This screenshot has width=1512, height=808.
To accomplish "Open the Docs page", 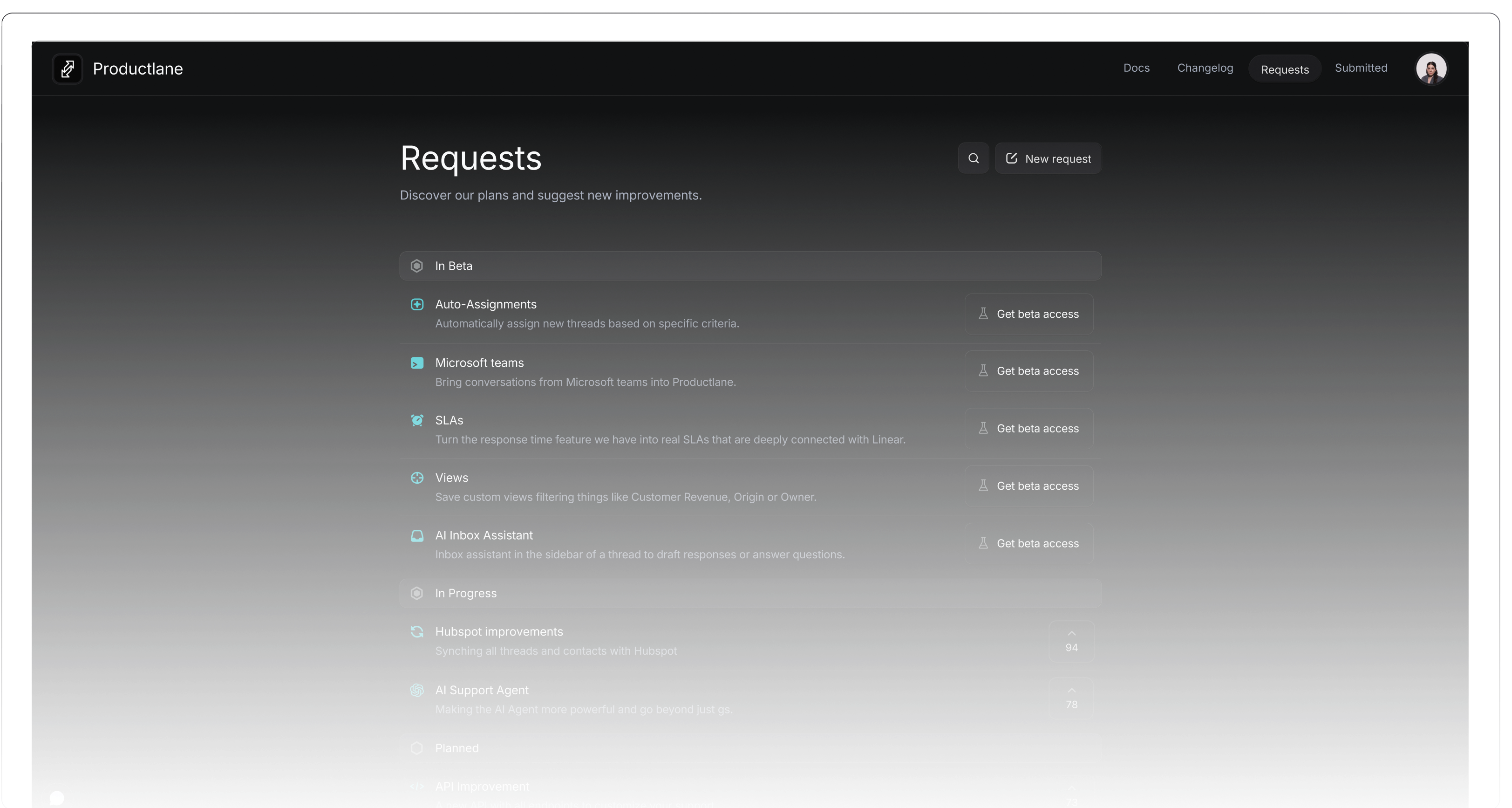I will [x=1137, y=68].
